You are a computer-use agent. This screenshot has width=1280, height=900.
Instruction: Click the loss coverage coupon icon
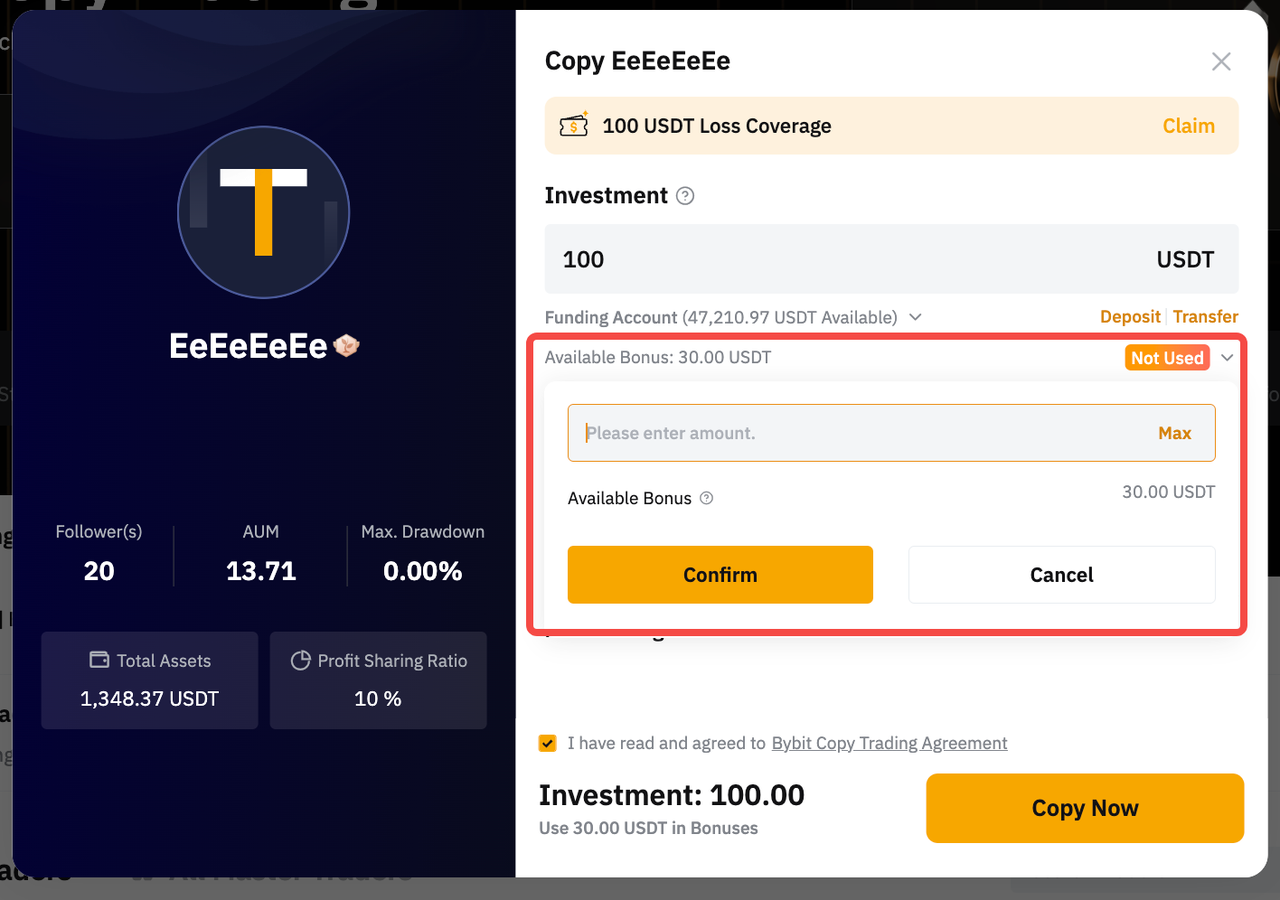(x=574, y=126)
